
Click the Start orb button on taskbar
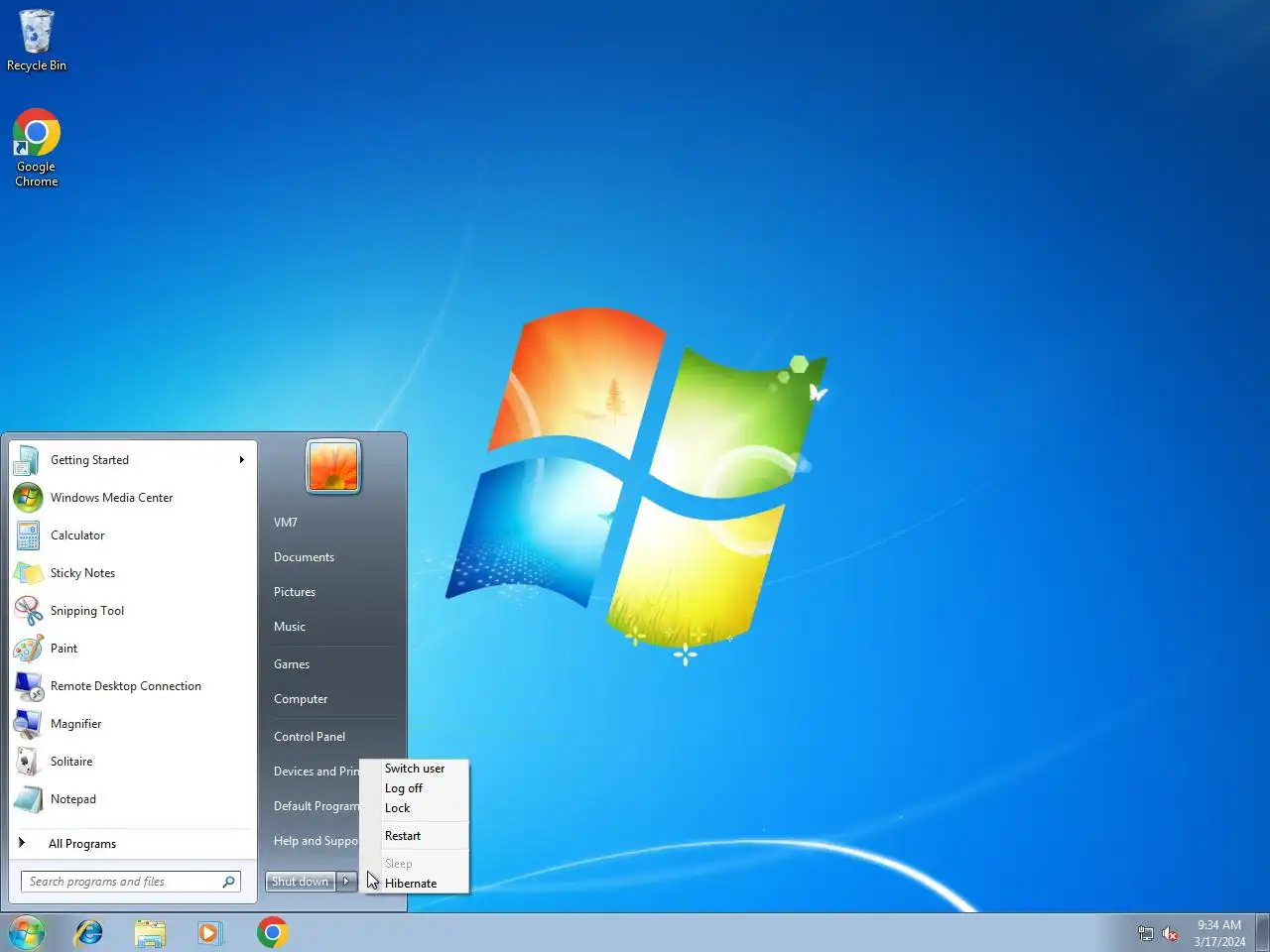[27, 933]
